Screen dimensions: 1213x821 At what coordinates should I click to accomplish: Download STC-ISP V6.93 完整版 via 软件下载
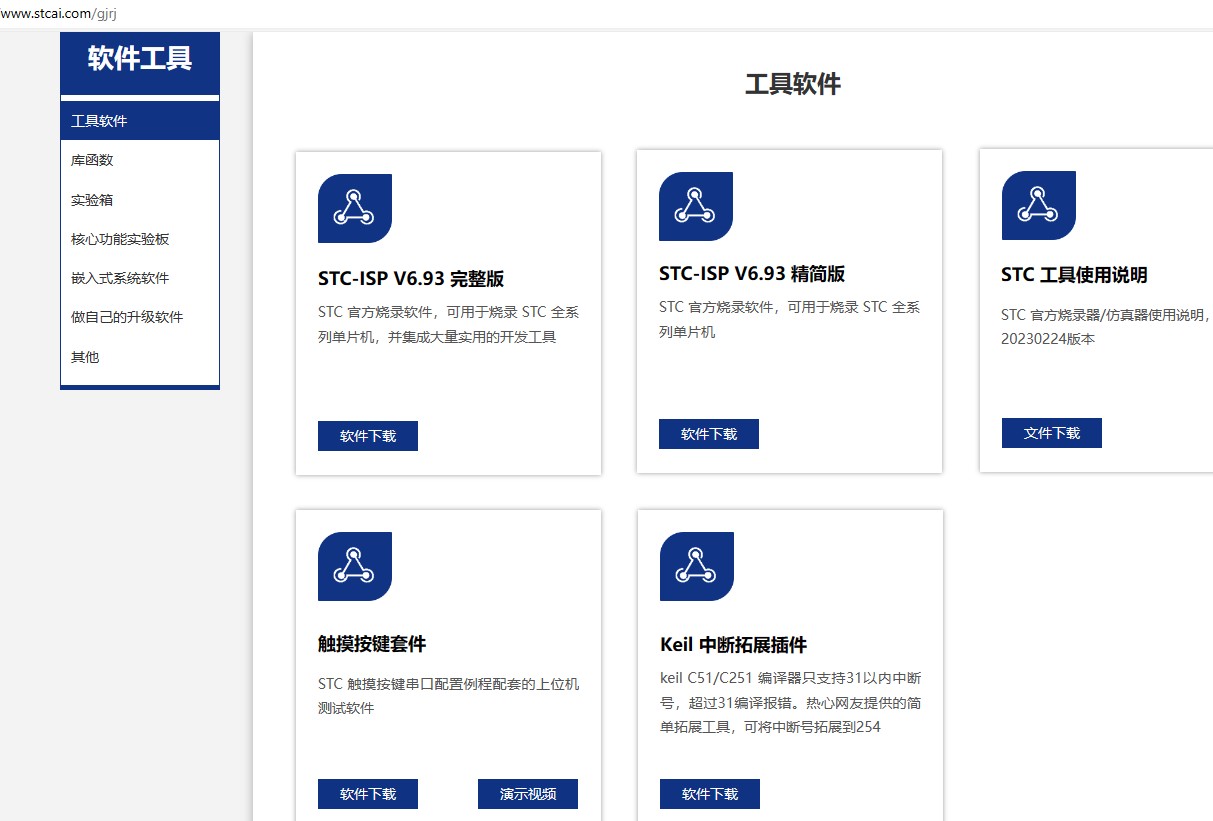368,436
